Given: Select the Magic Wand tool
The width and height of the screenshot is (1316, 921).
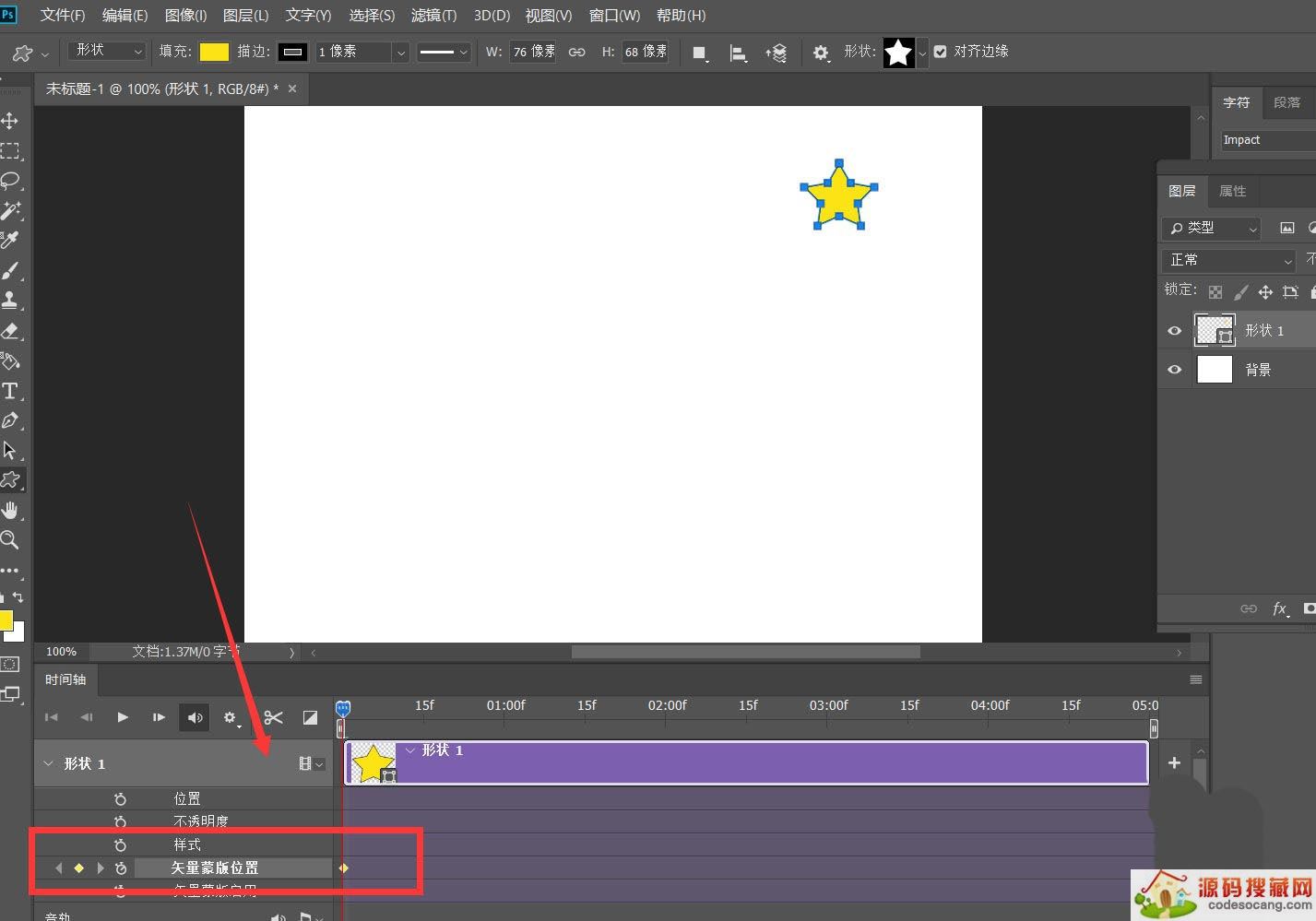Looking at the screenshot, I should (x=10, y=210).
